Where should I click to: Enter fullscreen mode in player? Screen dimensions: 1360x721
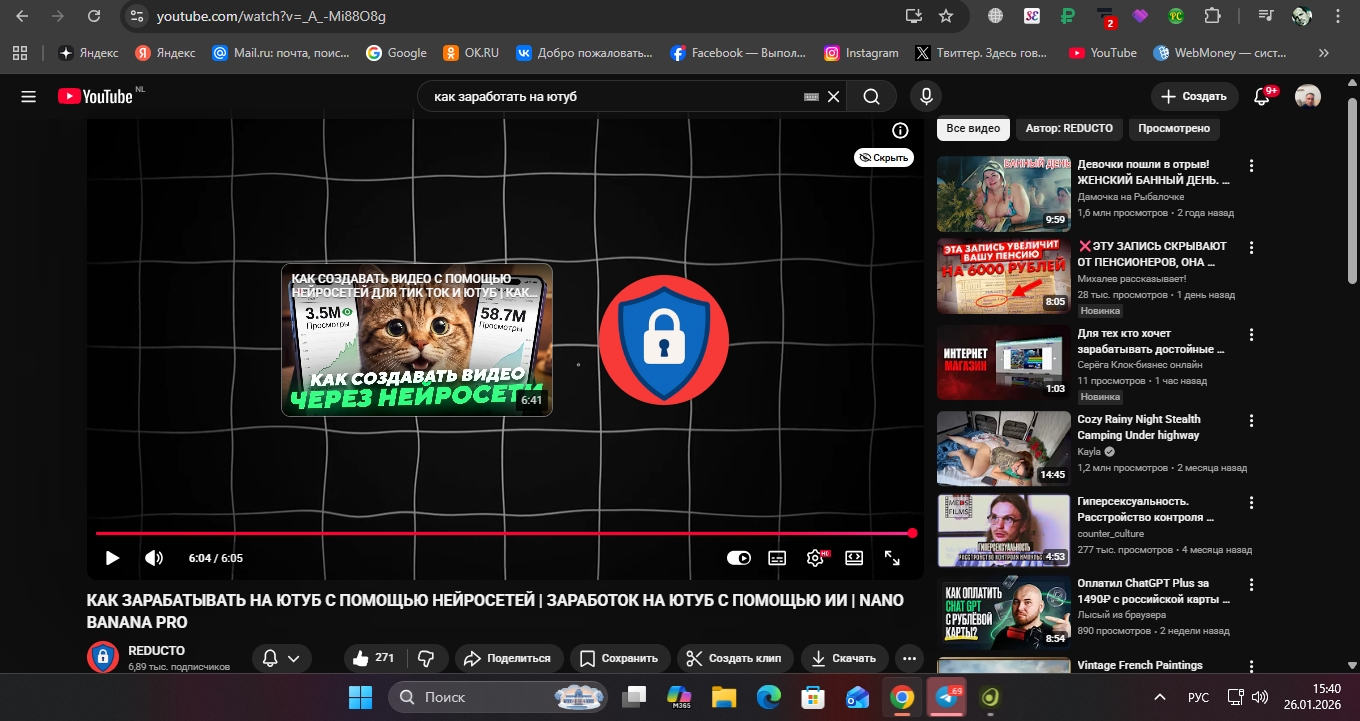pyautogui.click(x=892, y=558)
